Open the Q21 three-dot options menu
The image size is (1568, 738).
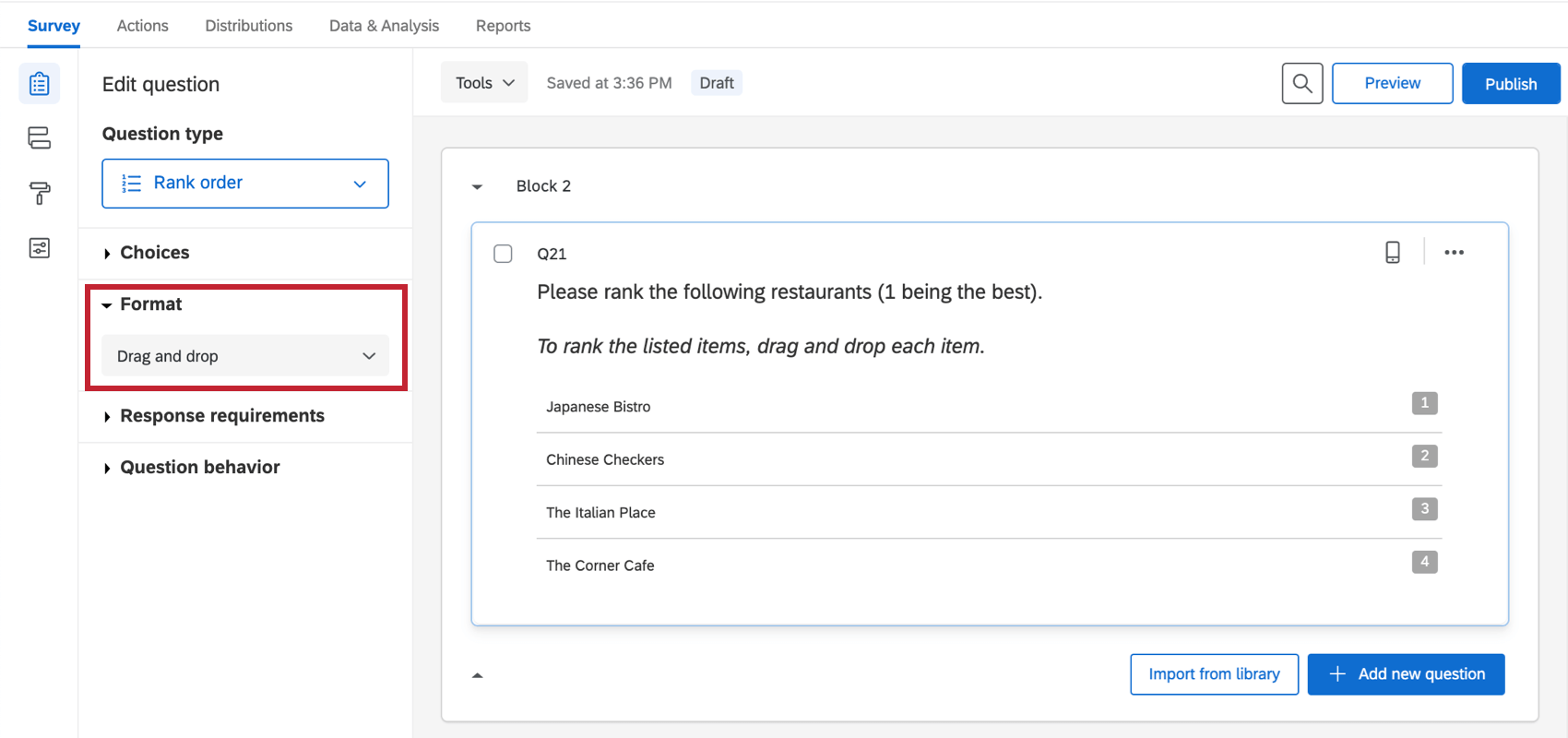pos(1454,252)
